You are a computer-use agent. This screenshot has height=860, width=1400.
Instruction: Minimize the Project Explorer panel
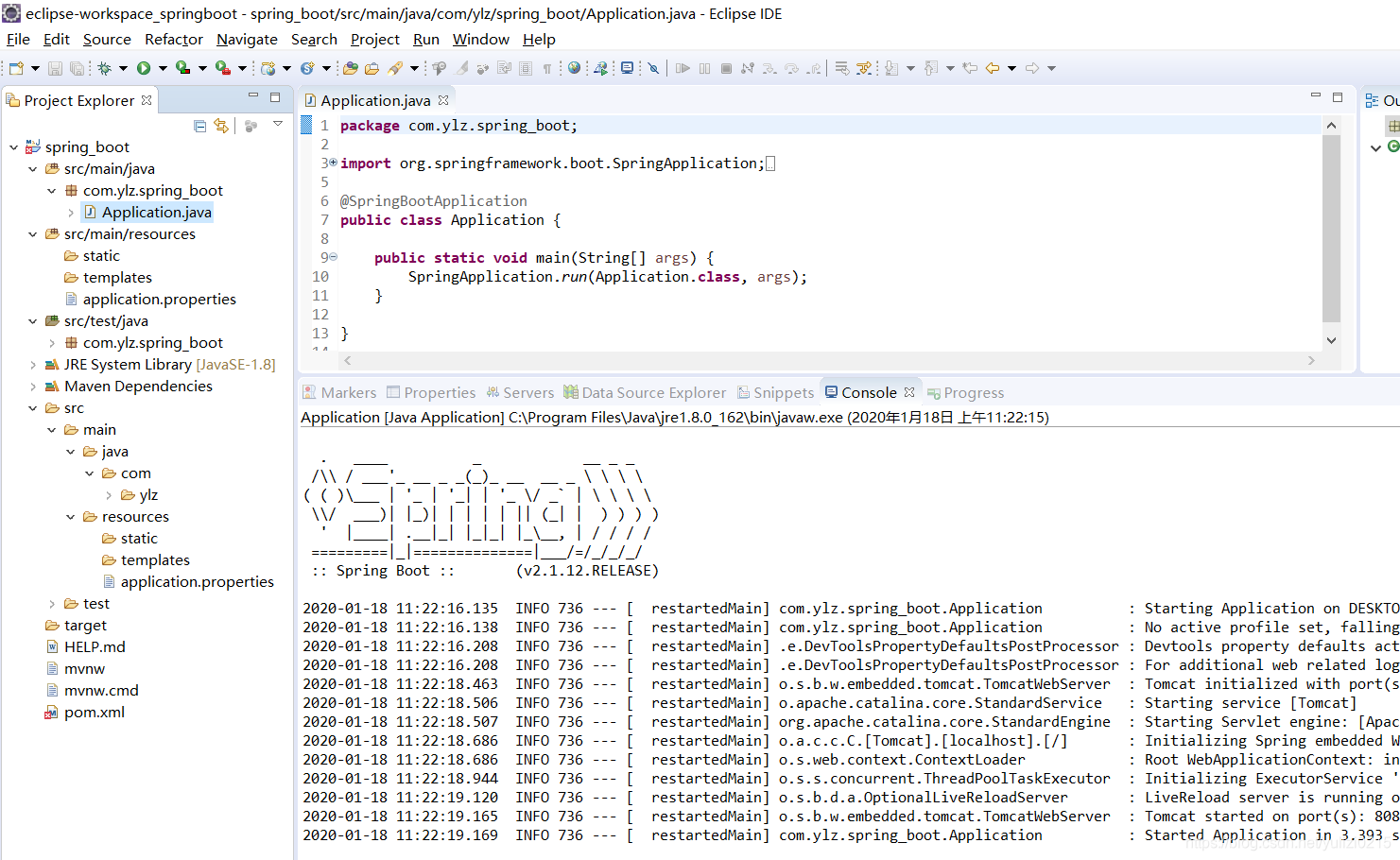252,96
